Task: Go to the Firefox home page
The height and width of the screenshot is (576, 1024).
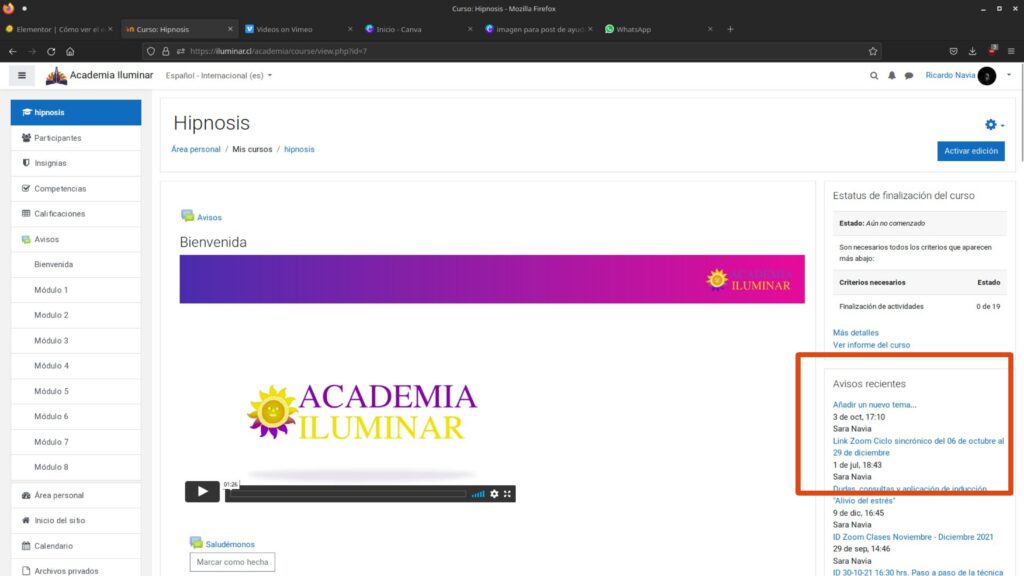Action: click(x=70, y=51)
